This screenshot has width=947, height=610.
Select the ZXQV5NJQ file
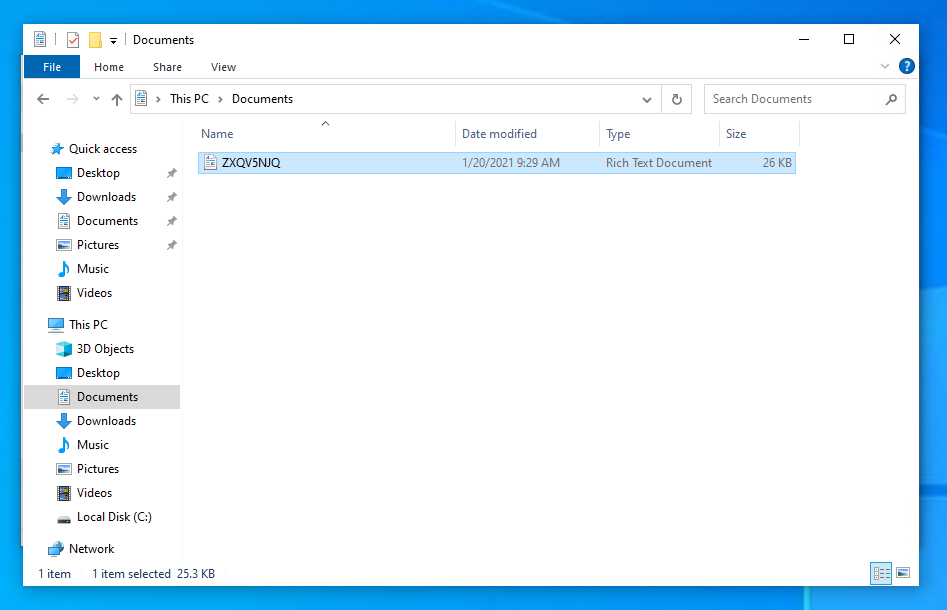(x=496, y=163)
